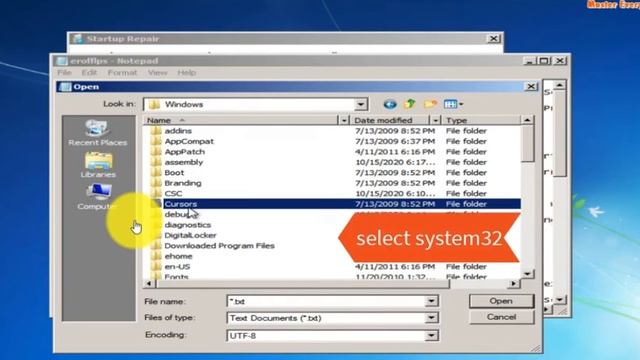Screen dimensions: 640x360
Task: Close the Open dialog
Action: point(531,87)
